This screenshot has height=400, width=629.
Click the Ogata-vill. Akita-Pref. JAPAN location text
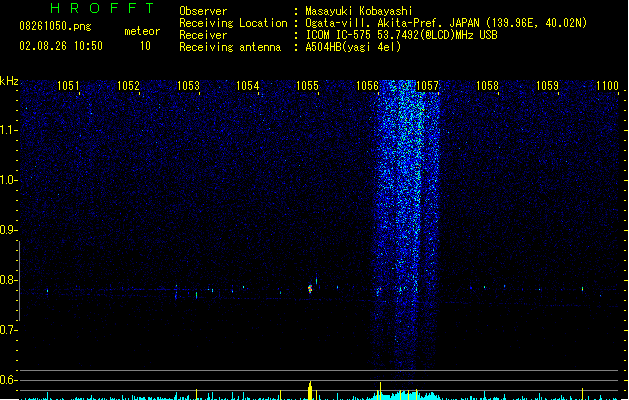click(446, 23)
